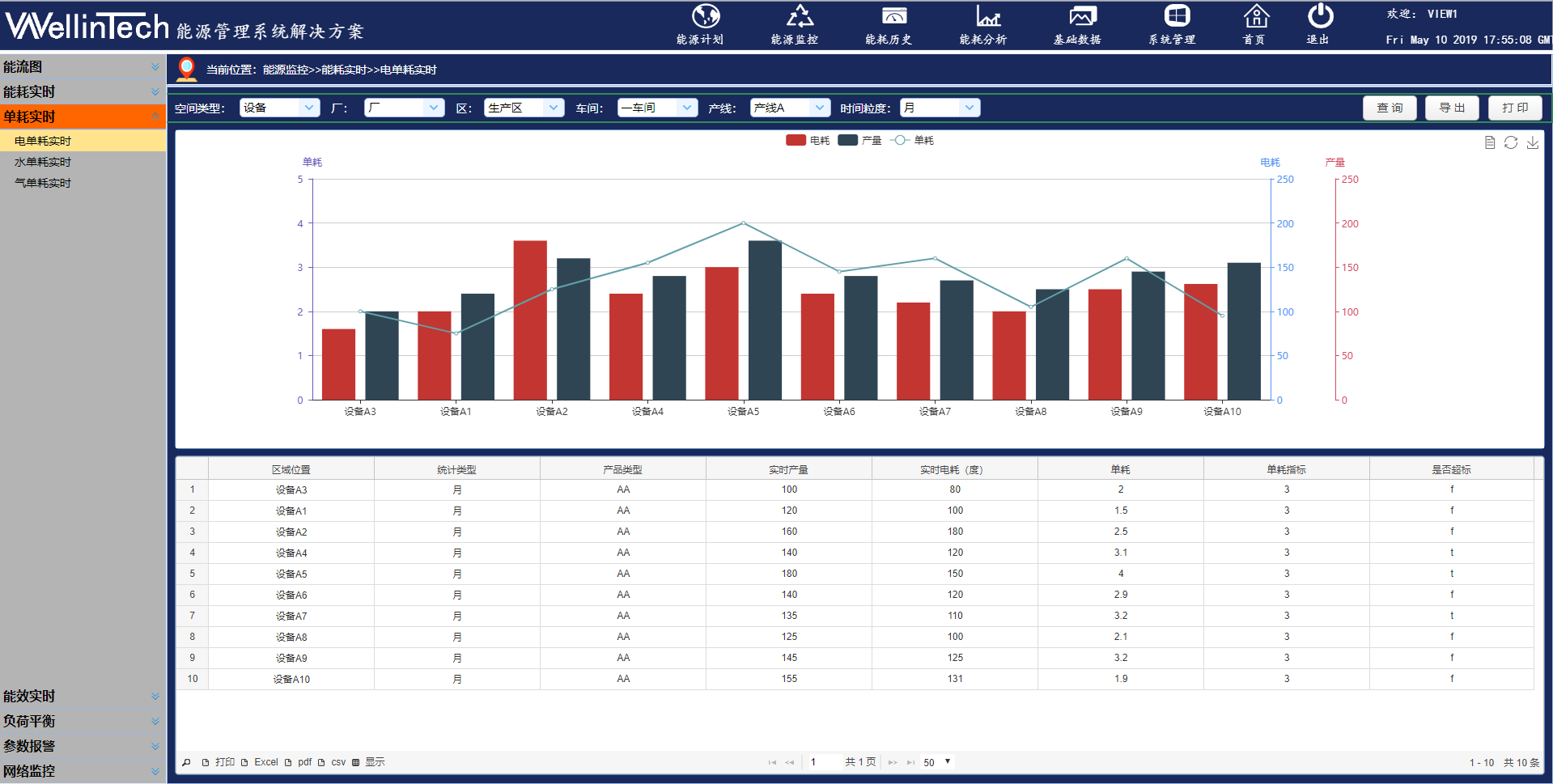Export table to Excel in footer
Screen dimensions: 1553x784
259,762
